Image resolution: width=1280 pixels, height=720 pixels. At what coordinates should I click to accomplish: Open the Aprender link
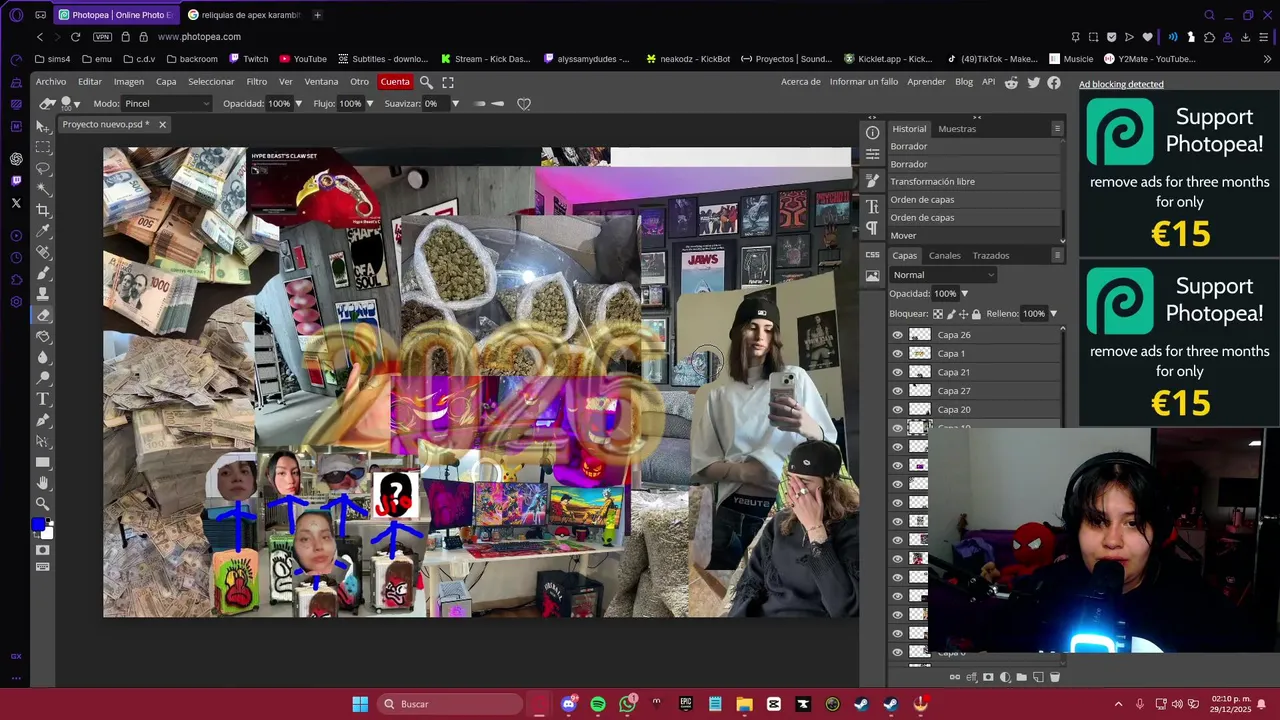926,82
